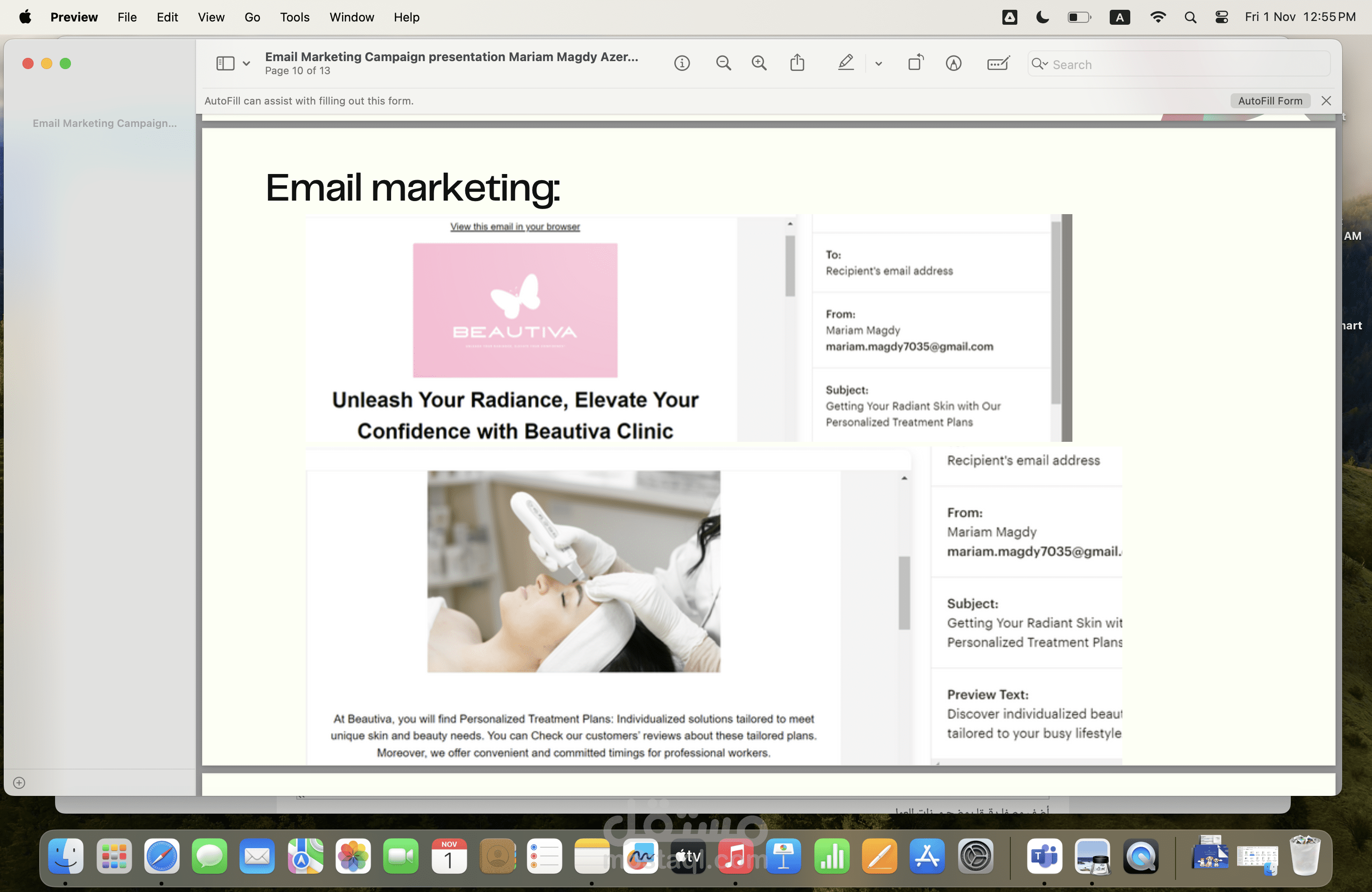The width and height of the screenshot is (1372, 892).
Task: Open the Tools menu
Action: pyautogui.click(x=294, y=17)
